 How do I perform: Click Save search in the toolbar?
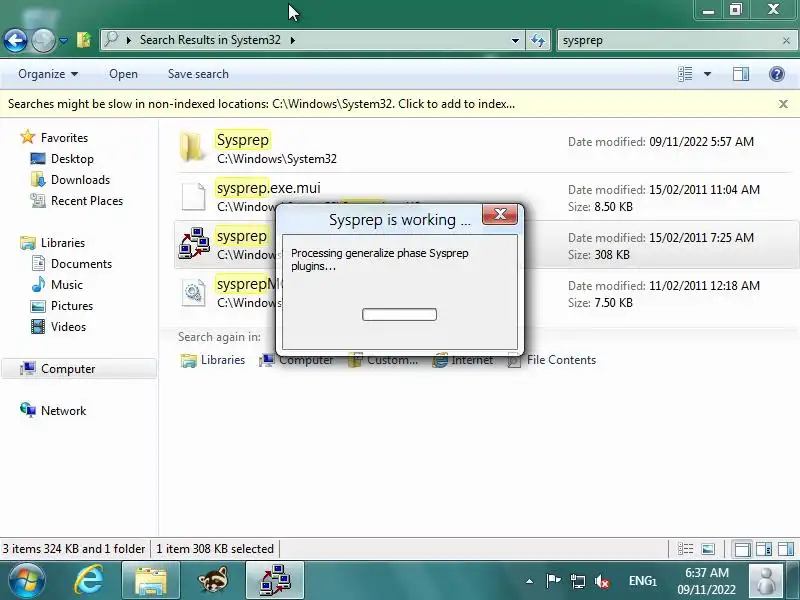point(198,74)
